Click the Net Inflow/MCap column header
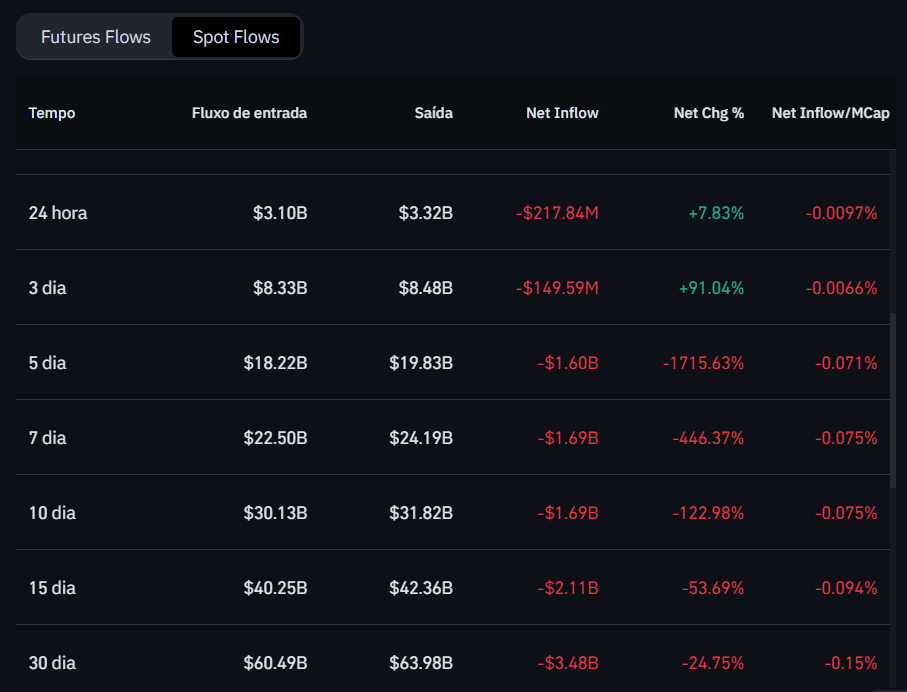Image resolution: width=907 pixels, height=692 pixels. 830,113
